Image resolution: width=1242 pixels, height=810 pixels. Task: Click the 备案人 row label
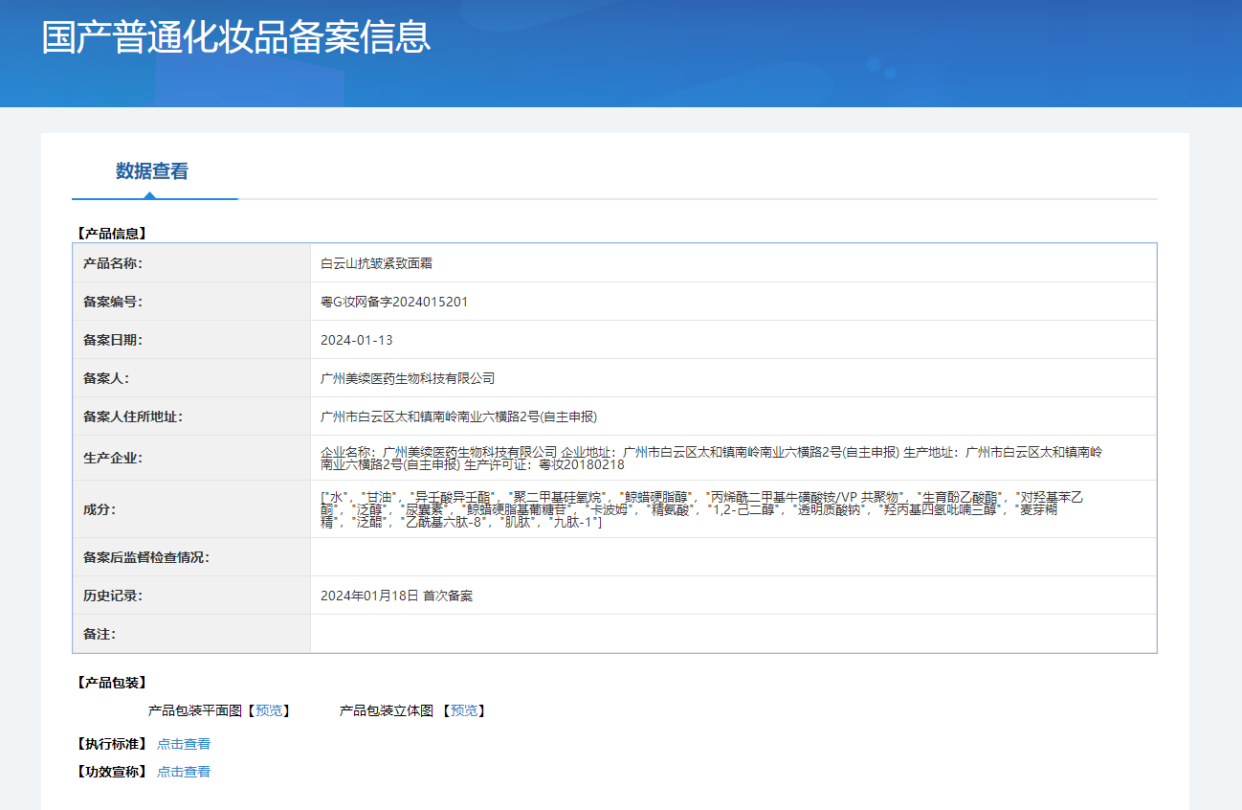coord(107,379)
